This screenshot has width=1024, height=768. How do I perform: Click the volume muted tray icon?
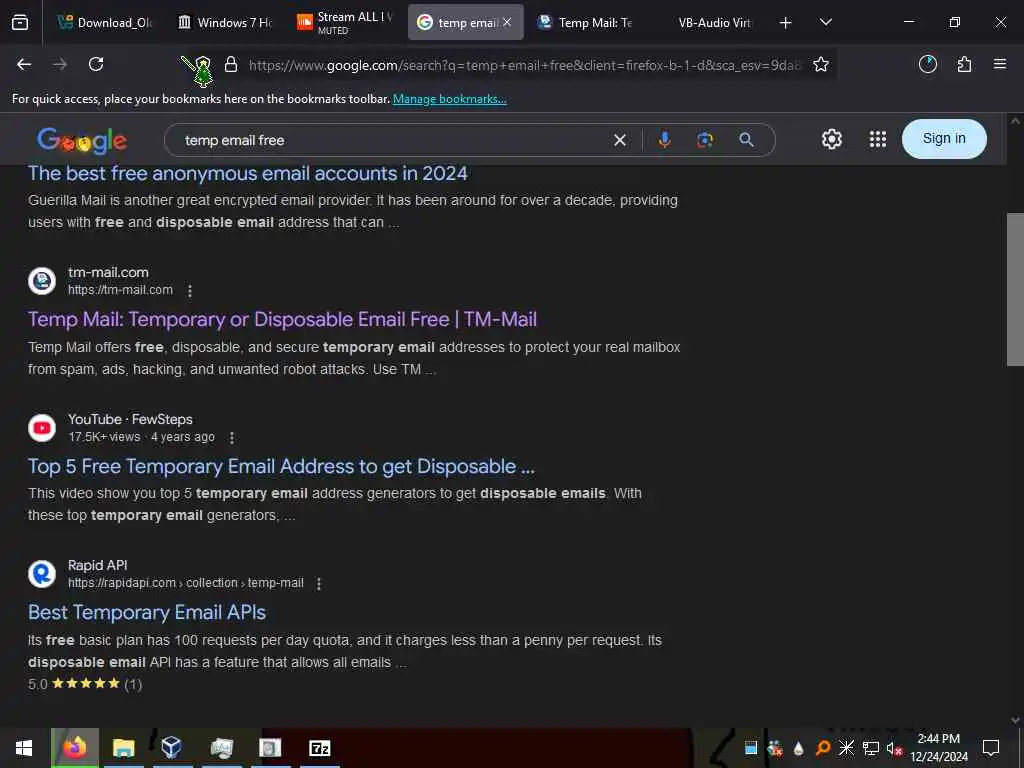894,748
